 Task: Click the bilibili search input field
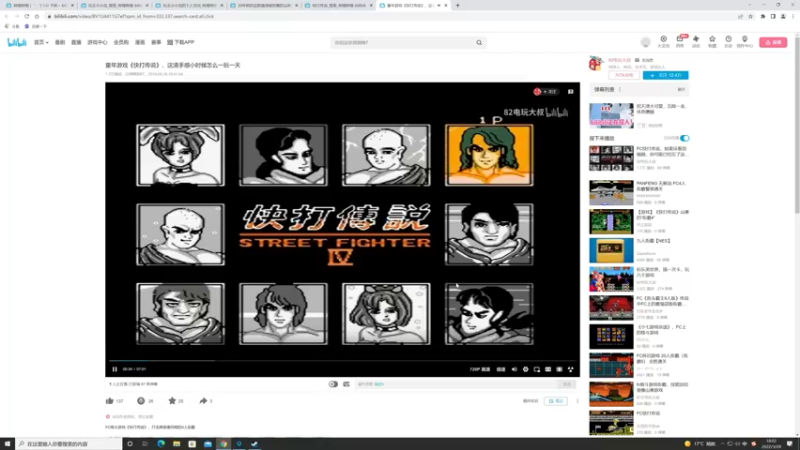pos(403,42)
